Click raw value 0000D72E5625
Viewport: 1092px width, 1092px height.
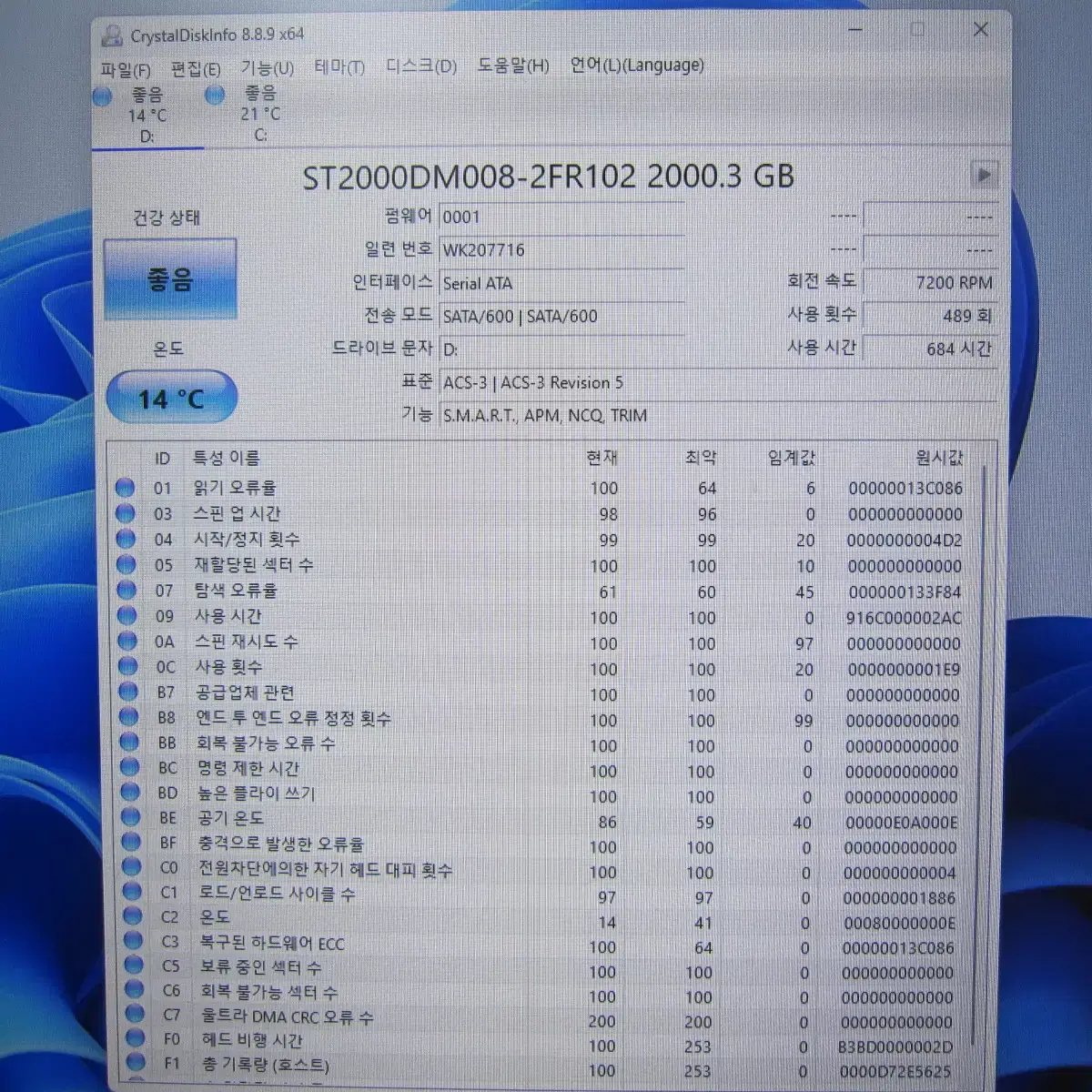click(x=895, y=1072)
